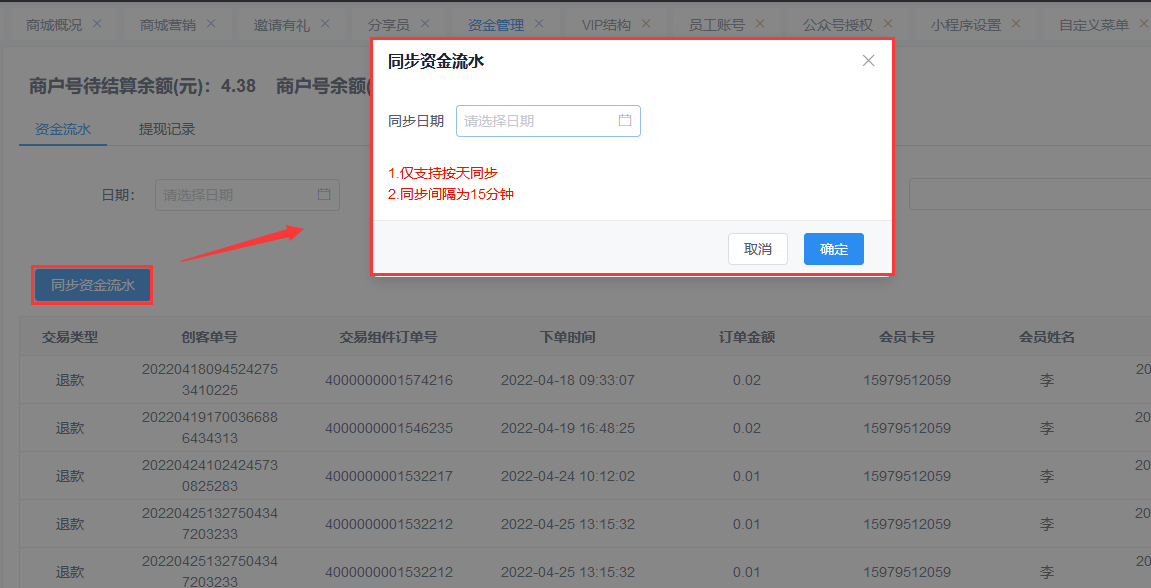Confirm with the 确定 button
The image size is (1151, 588).
(x=833, y=249)
